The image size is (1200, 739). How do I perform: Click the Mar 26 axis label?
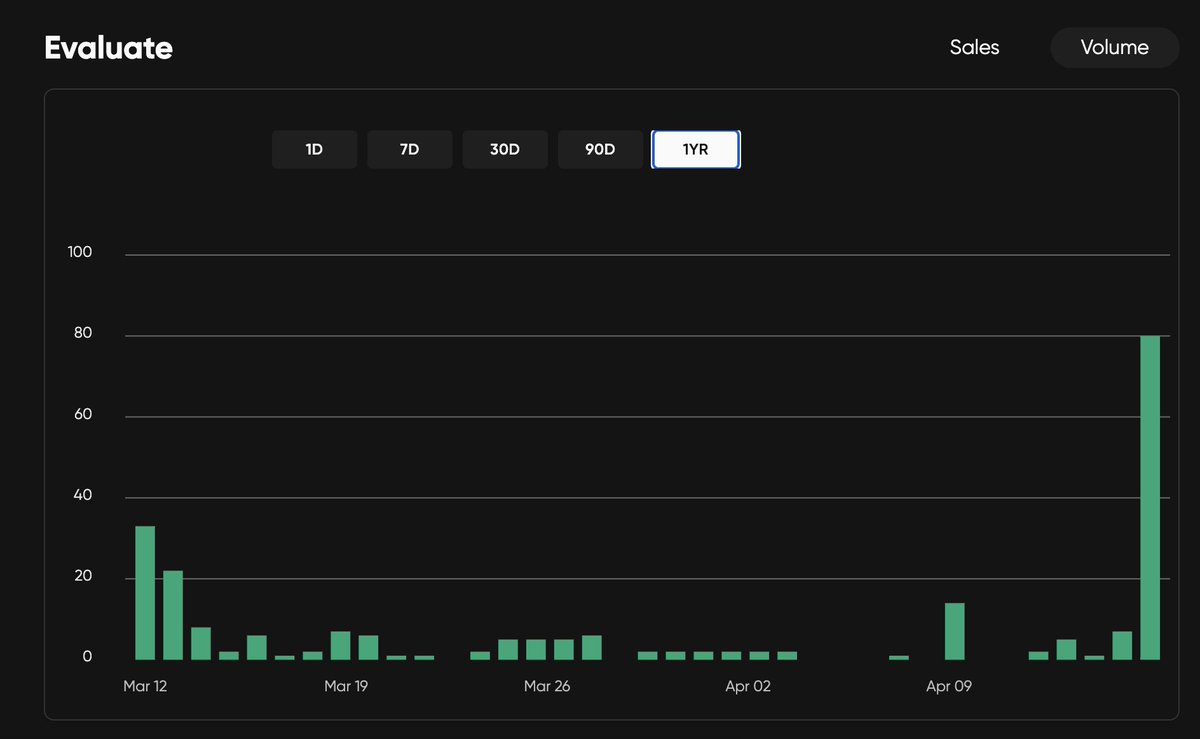pyautogui.click(x=547, y=686)
